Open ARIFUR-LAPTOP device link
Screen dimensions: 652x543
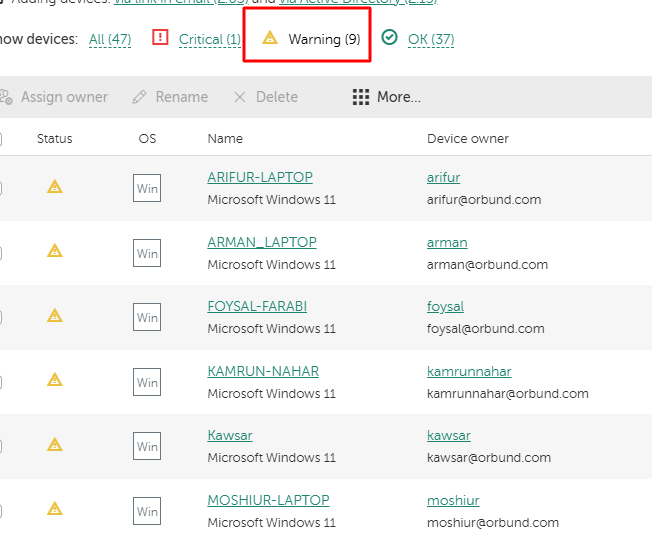(x=260, y=178)
